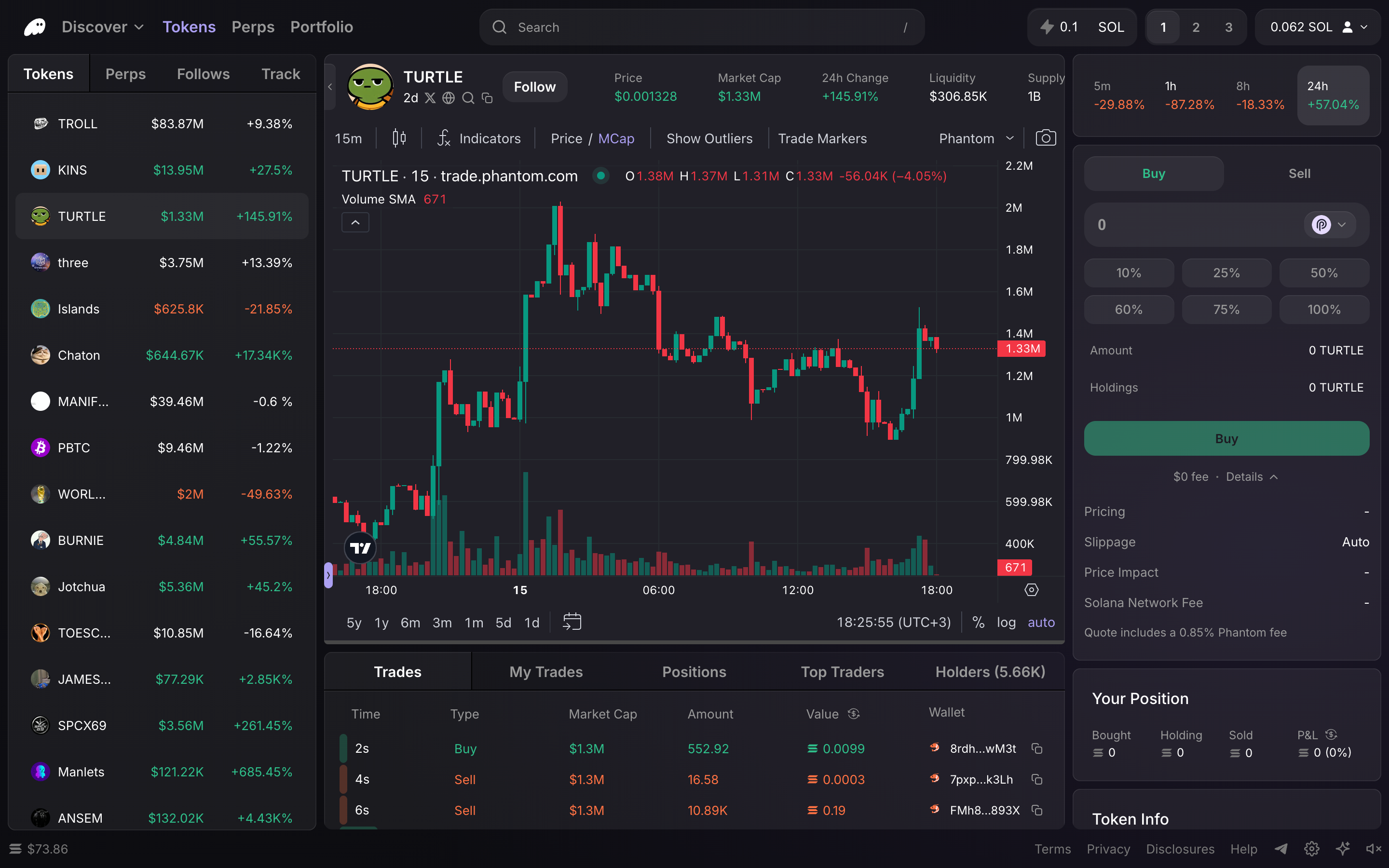Open TURTLE's X (Twitter) profile icon
The image size is (1389, 868).
tap(430, 98)
